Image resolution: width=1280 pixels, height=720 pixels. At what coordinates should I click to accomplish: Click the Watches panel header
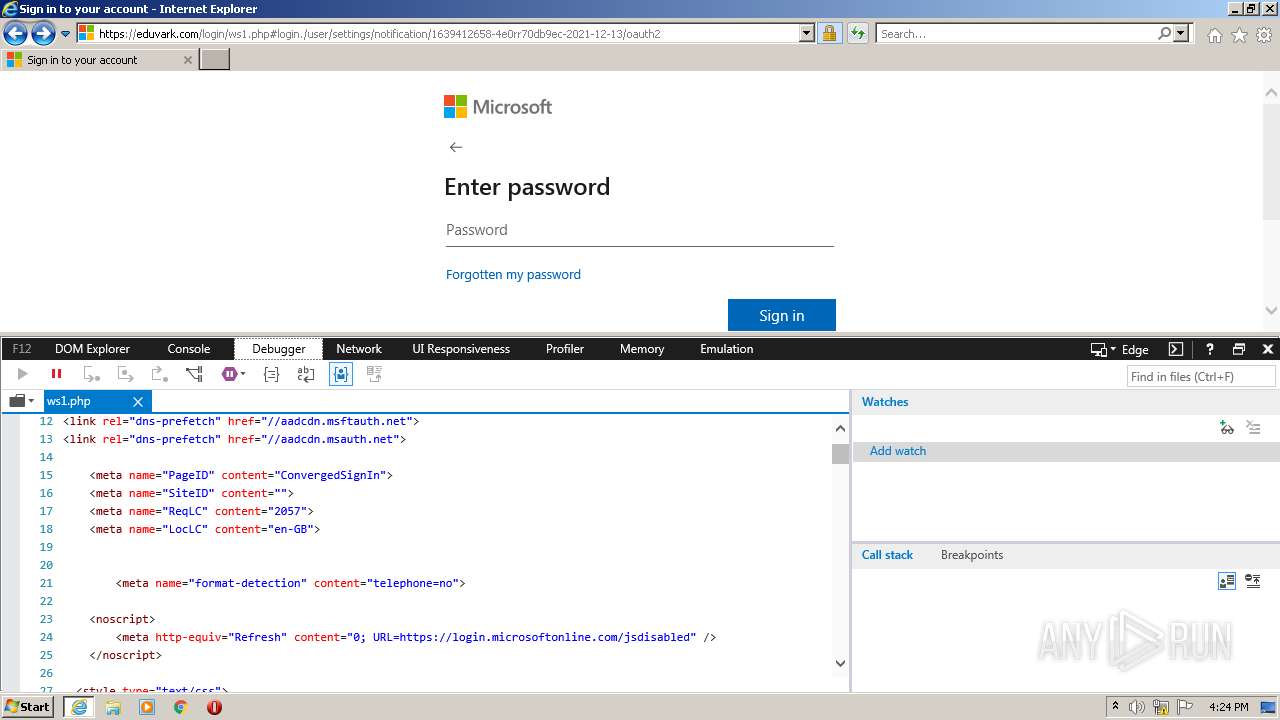click(885, 402)
